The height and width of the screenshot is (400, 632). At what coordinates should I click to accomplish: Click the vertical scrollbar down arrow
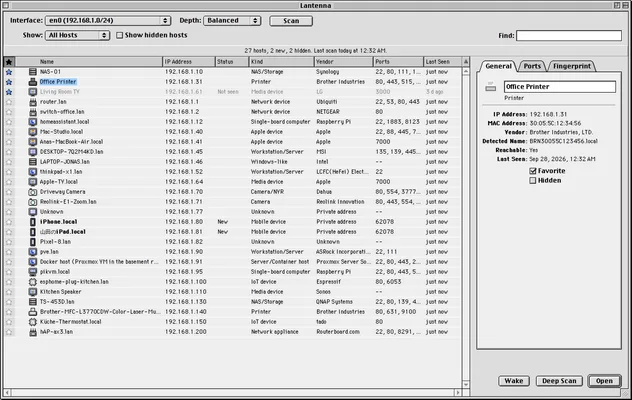466,384
